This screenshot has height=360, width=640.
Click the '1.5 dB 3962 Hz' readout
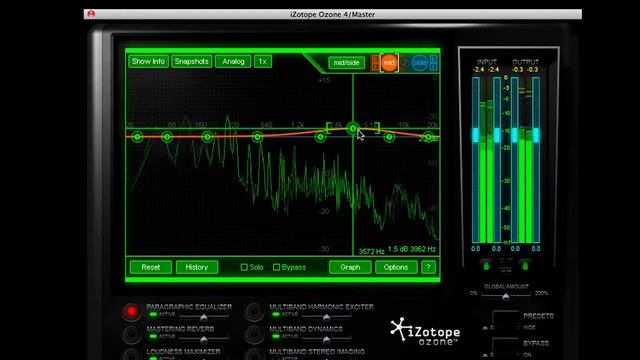click(x=412, y=249)
